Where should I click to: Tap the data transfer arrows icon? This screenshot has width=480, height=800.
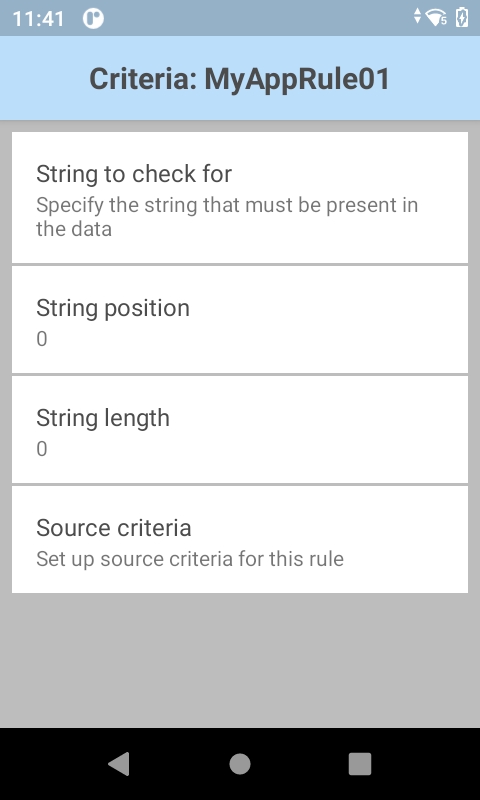pyautogui.click(x=417, y=16)
